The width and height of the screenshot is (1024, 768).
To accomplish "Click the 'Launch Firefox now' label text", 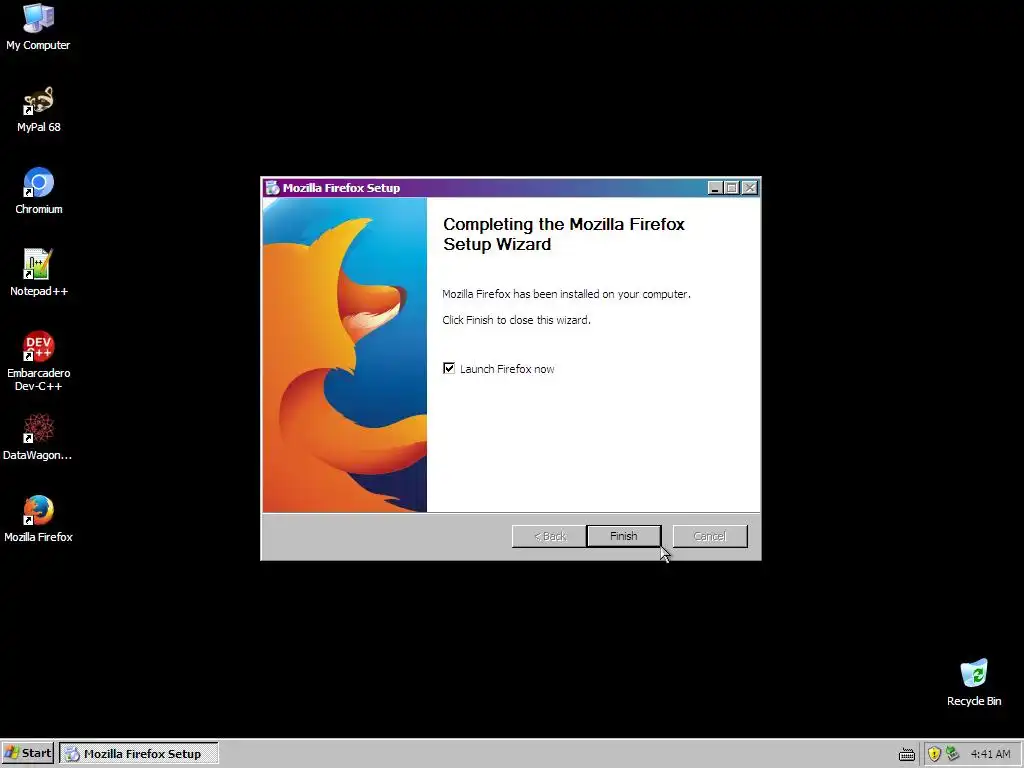I will point(507,369).
